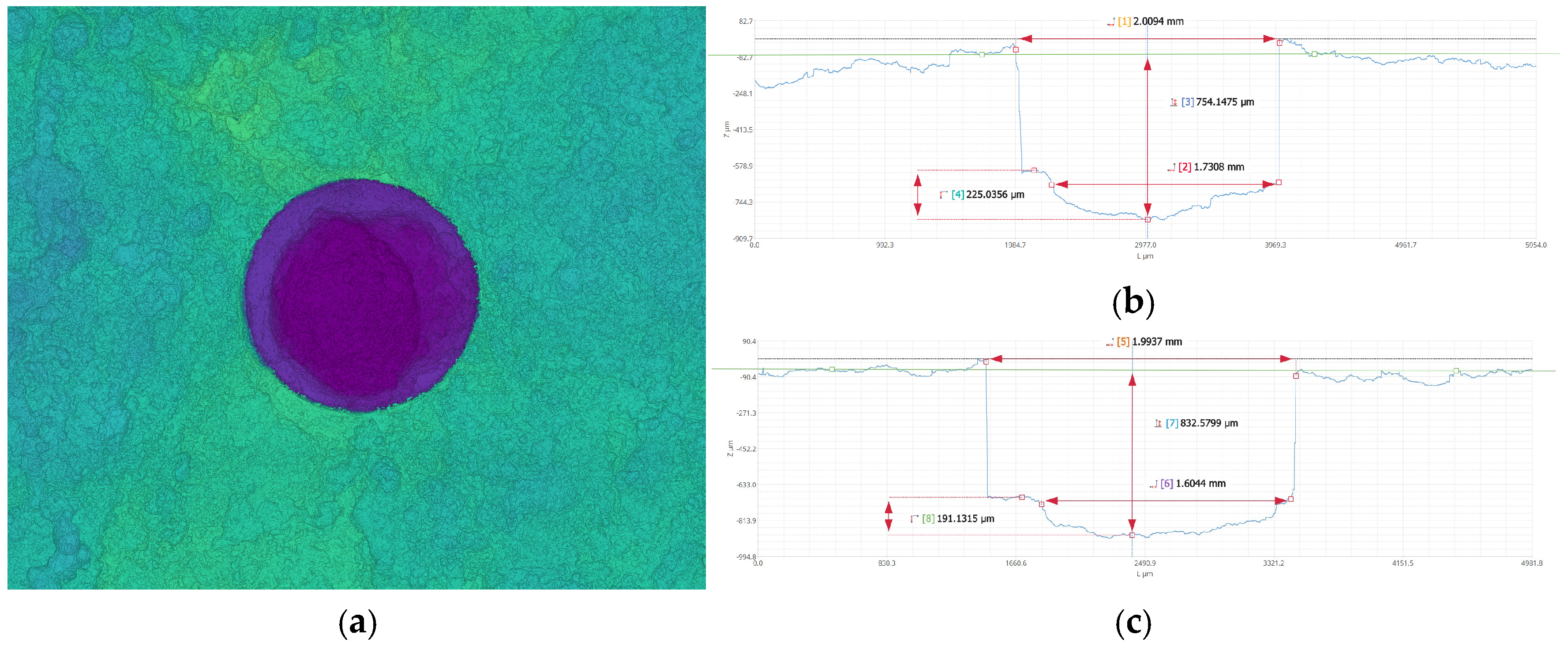The image size is (1568, 650).
Task: Click the red handle at the 832.5799 µm arrow's lower end
Action: [1132, 536]
